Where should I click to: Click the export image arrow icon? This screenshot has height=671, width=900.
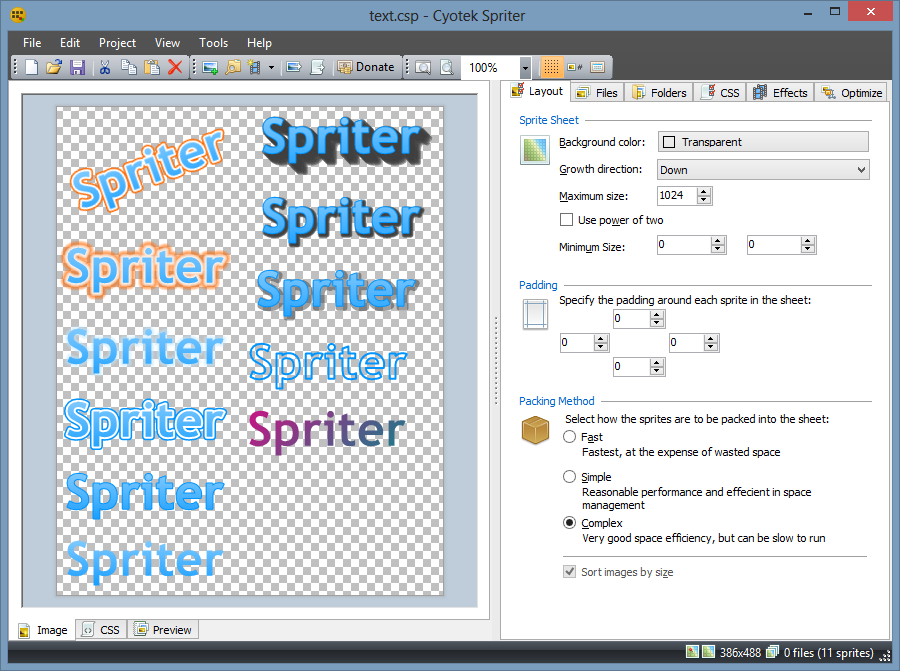pyautogui.click(x=294, y=67)
